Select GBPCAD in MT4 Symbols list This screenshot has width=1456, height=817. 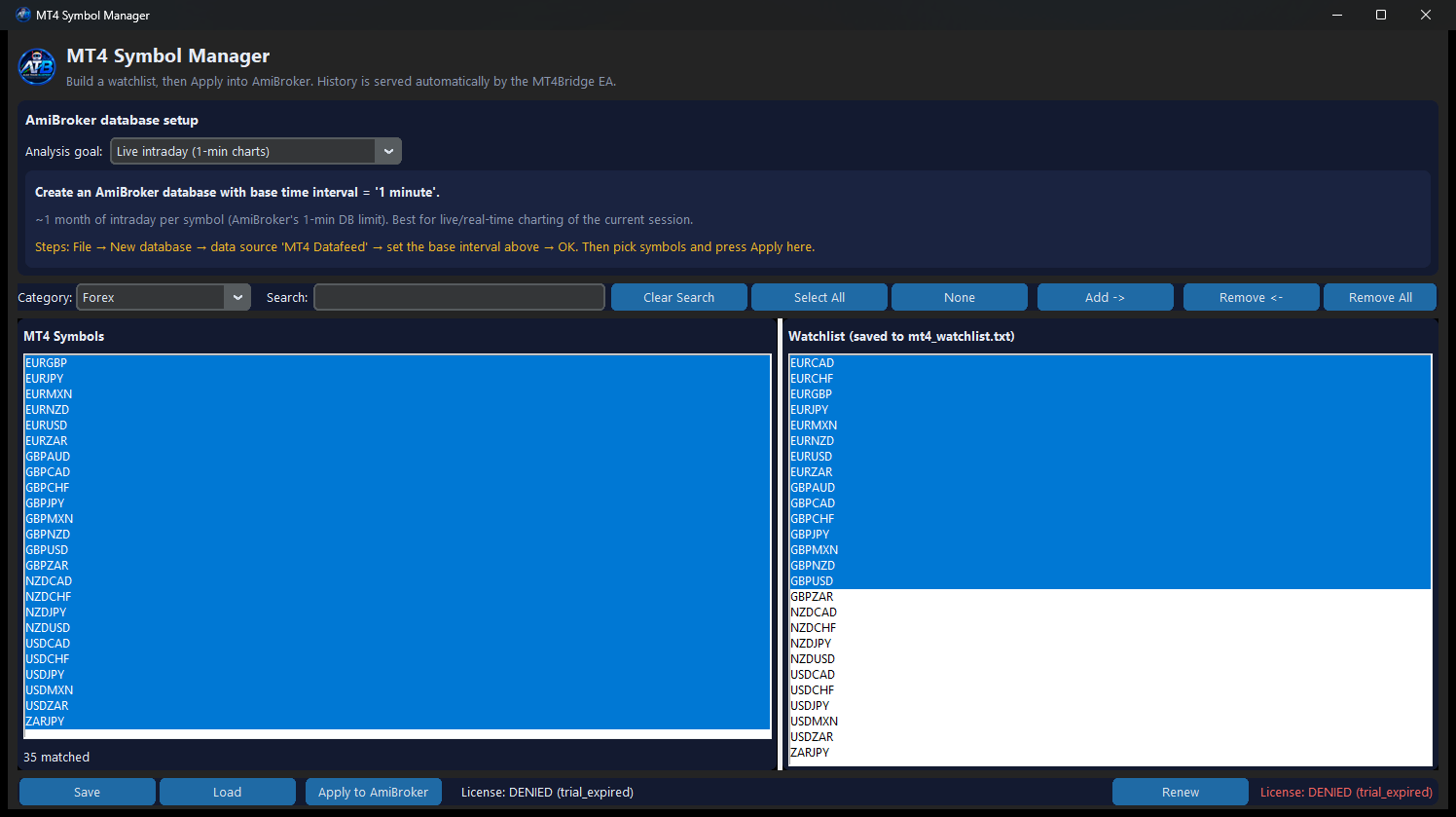pos(397,472)
